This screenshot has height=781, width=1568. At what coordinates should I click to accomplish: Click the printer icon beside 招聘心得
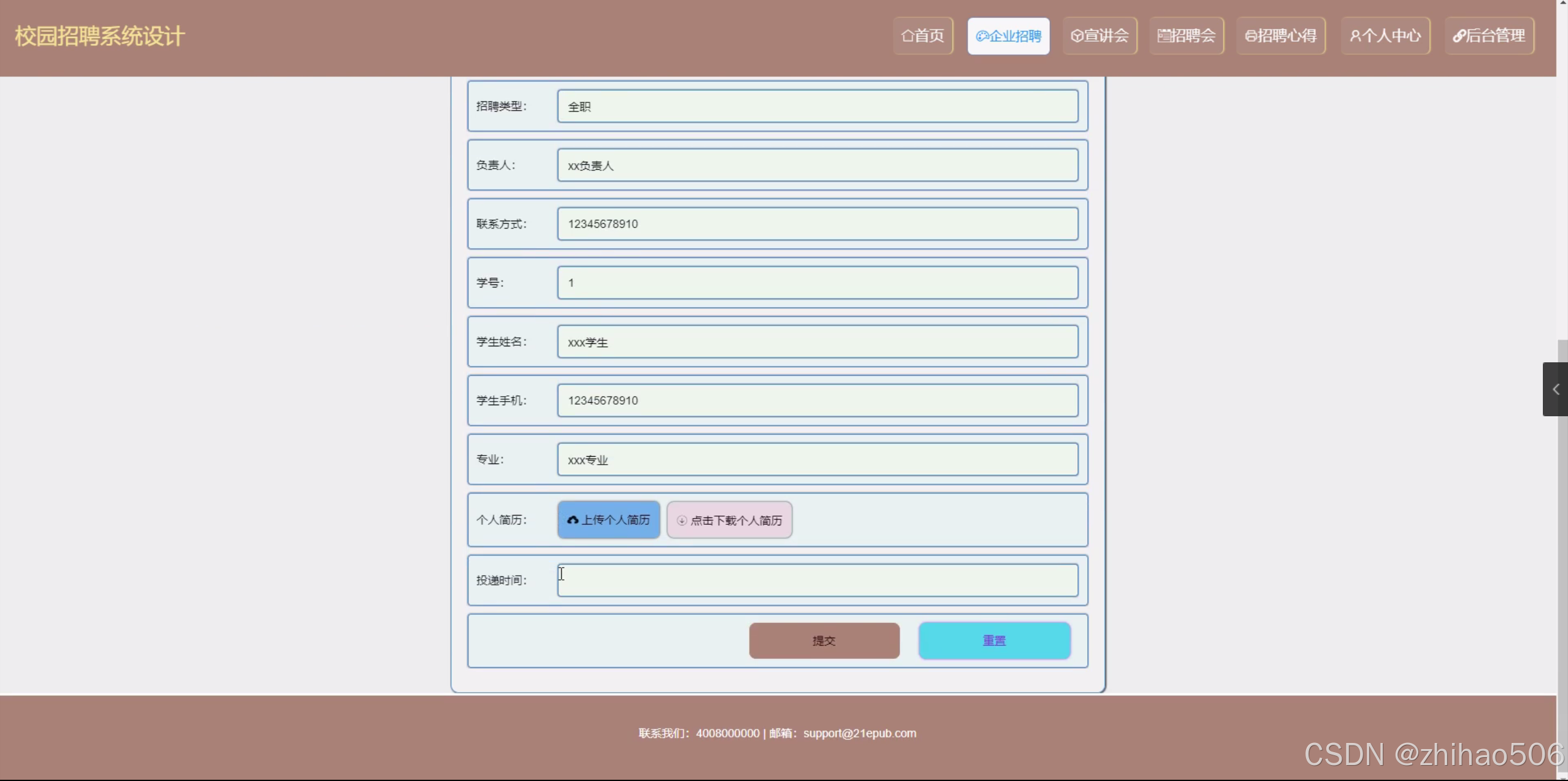(x=1250, y=36)
